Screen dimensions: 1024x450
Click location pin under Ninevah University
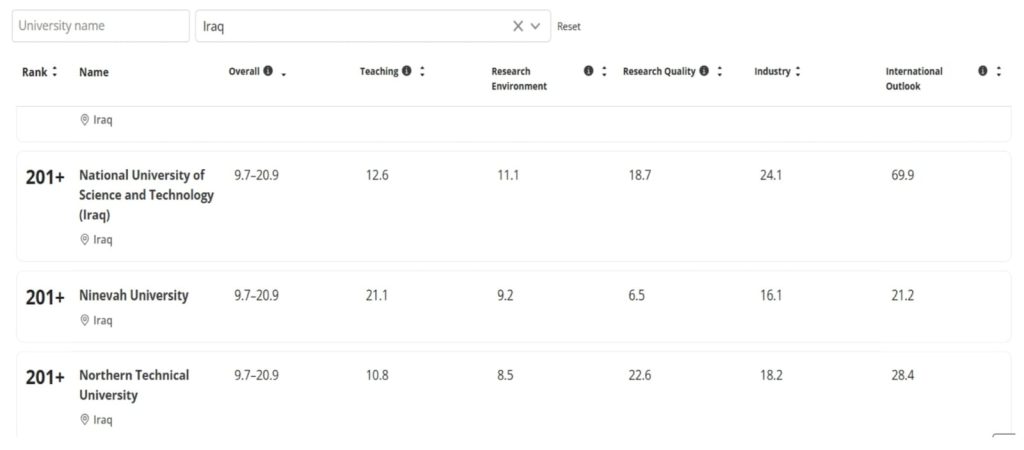tap(85, 320)
